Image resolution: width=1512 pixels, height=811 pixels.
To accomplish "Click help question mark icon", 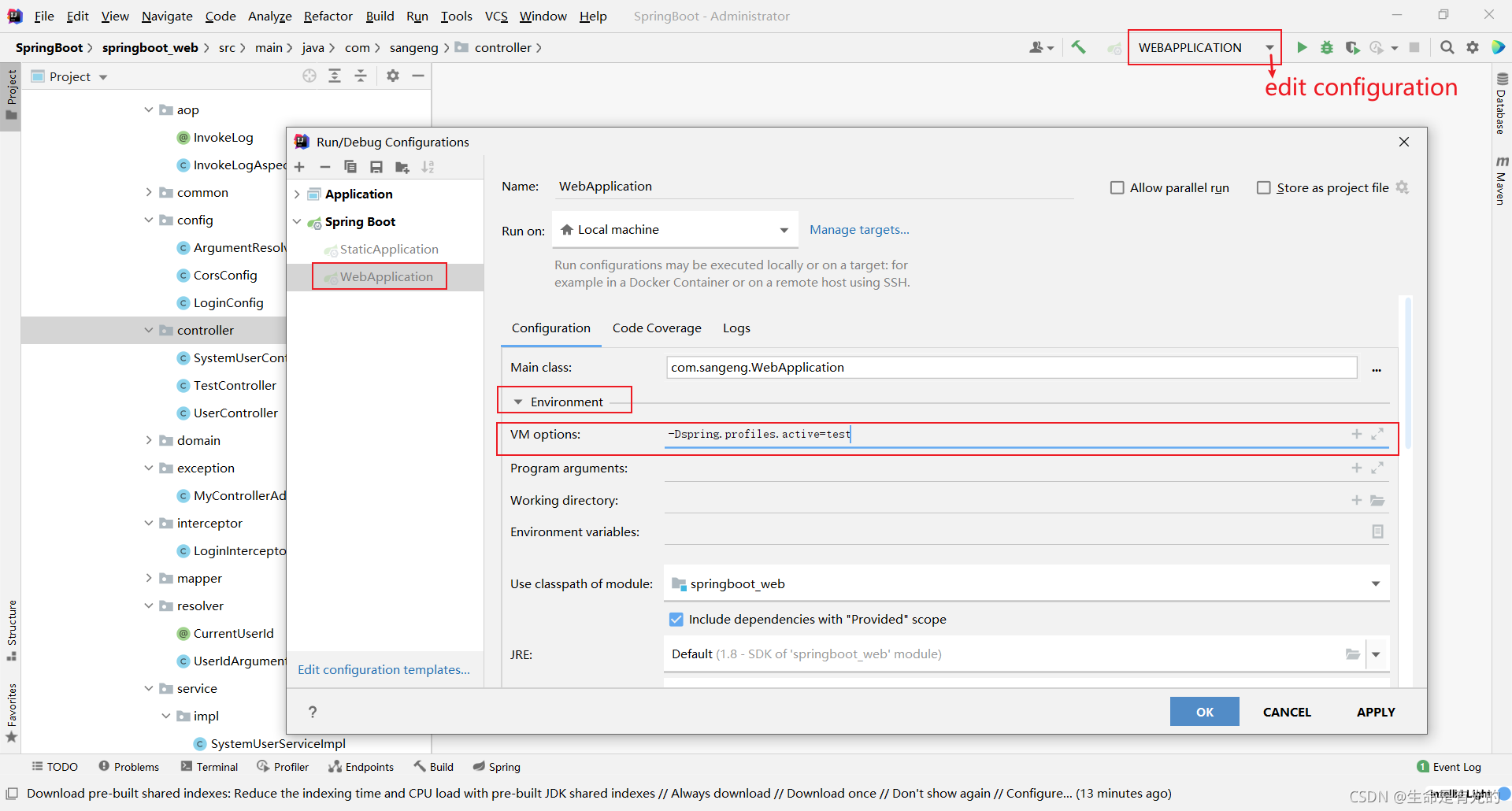I will pyautogui.click(x=313, y=712).
